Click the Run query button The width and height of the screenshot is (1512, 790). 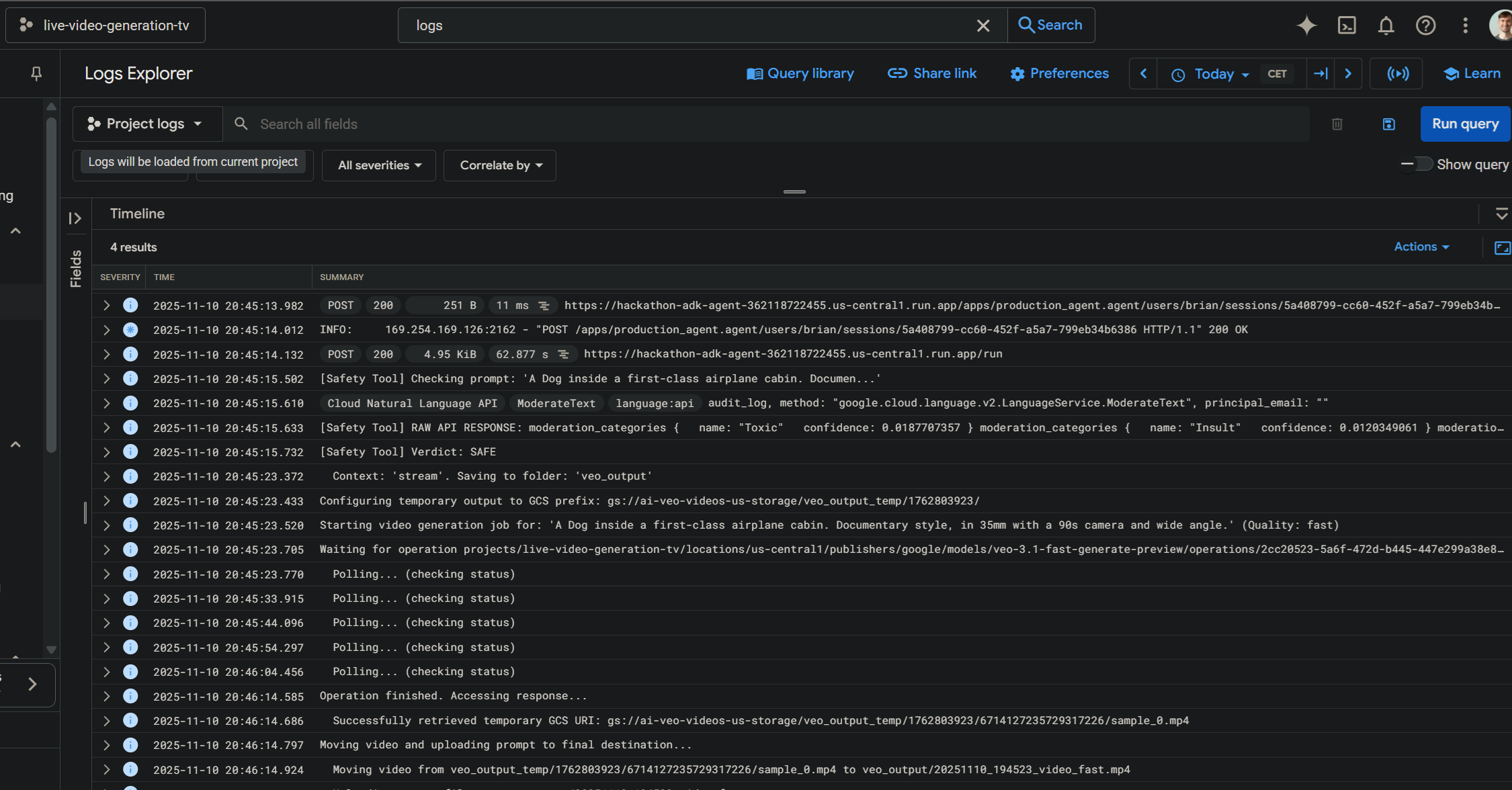click(x=1465, y=124)
